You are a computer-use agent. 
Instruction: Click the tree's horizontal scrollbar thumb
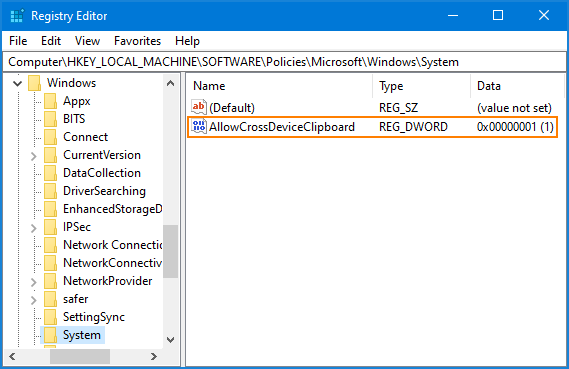(x=80, y=357)
